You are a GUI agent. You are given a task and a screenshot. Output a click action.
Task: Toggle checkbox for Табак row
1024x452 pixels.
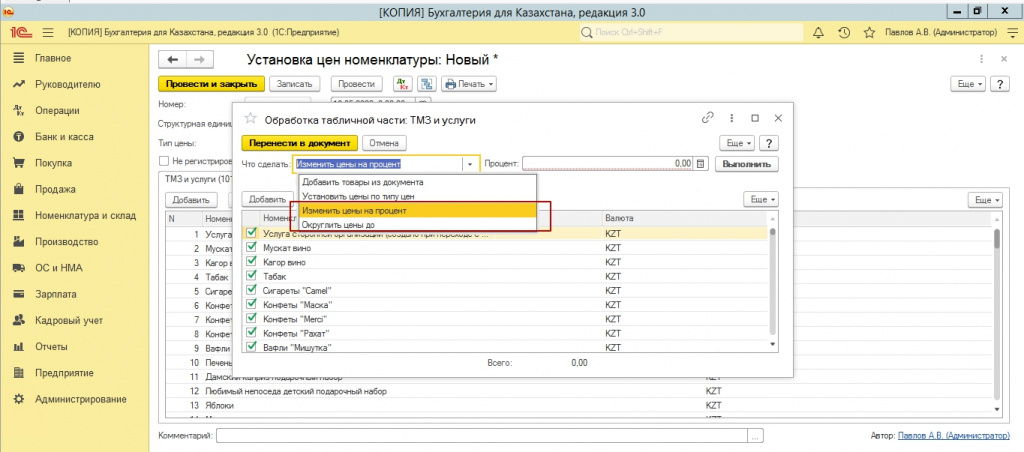point(251,276)
